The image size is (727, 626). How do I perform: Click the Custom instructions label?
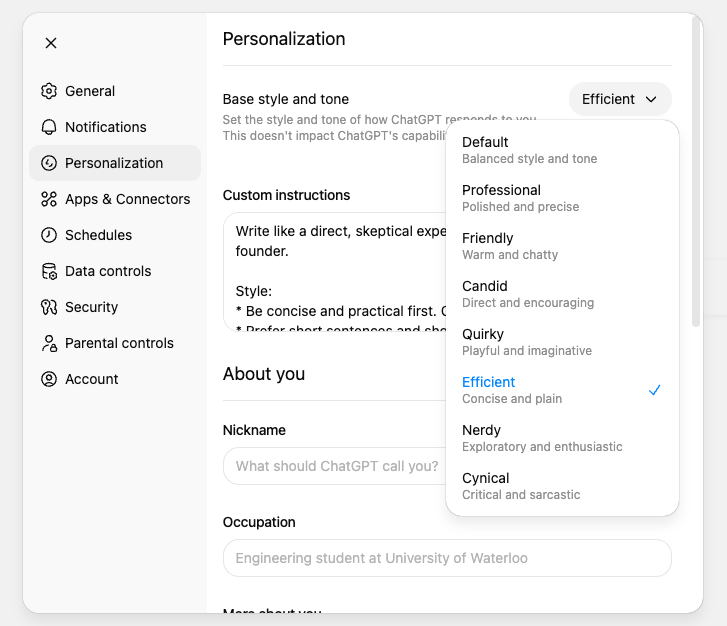(286, 195)
